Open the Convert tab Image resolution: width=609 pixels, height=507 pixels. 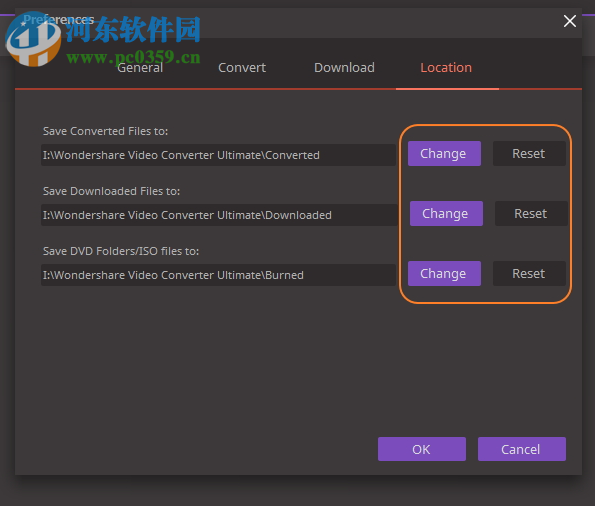(x=242, y=68)
